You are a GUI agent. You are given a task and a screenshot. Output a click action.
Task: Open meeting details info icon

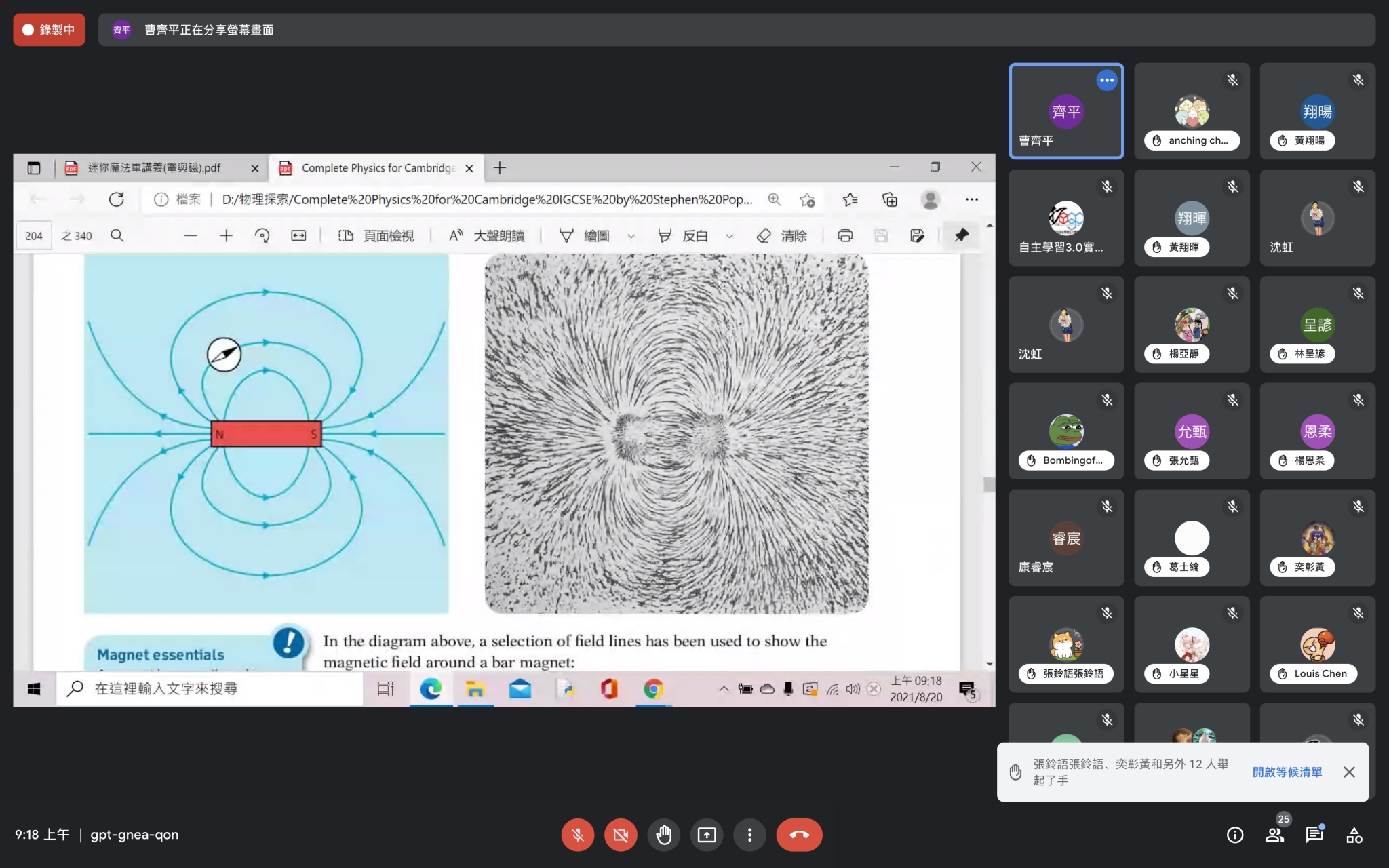click(1234, 835)
